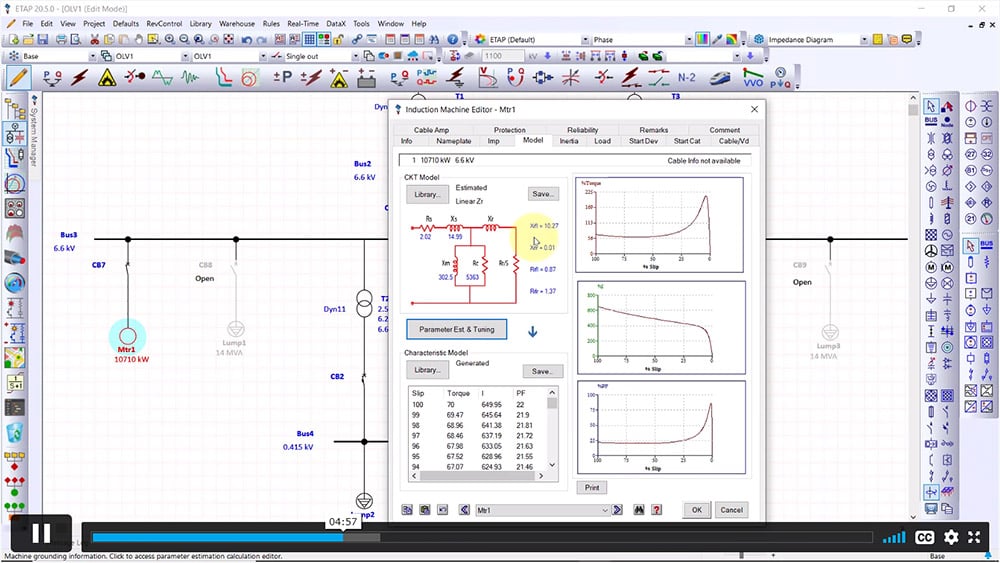Screen dimensions: 1000x563
Task: Open Battery sizing mode icon
Action: pyautogui.click(x=367, y=78)
